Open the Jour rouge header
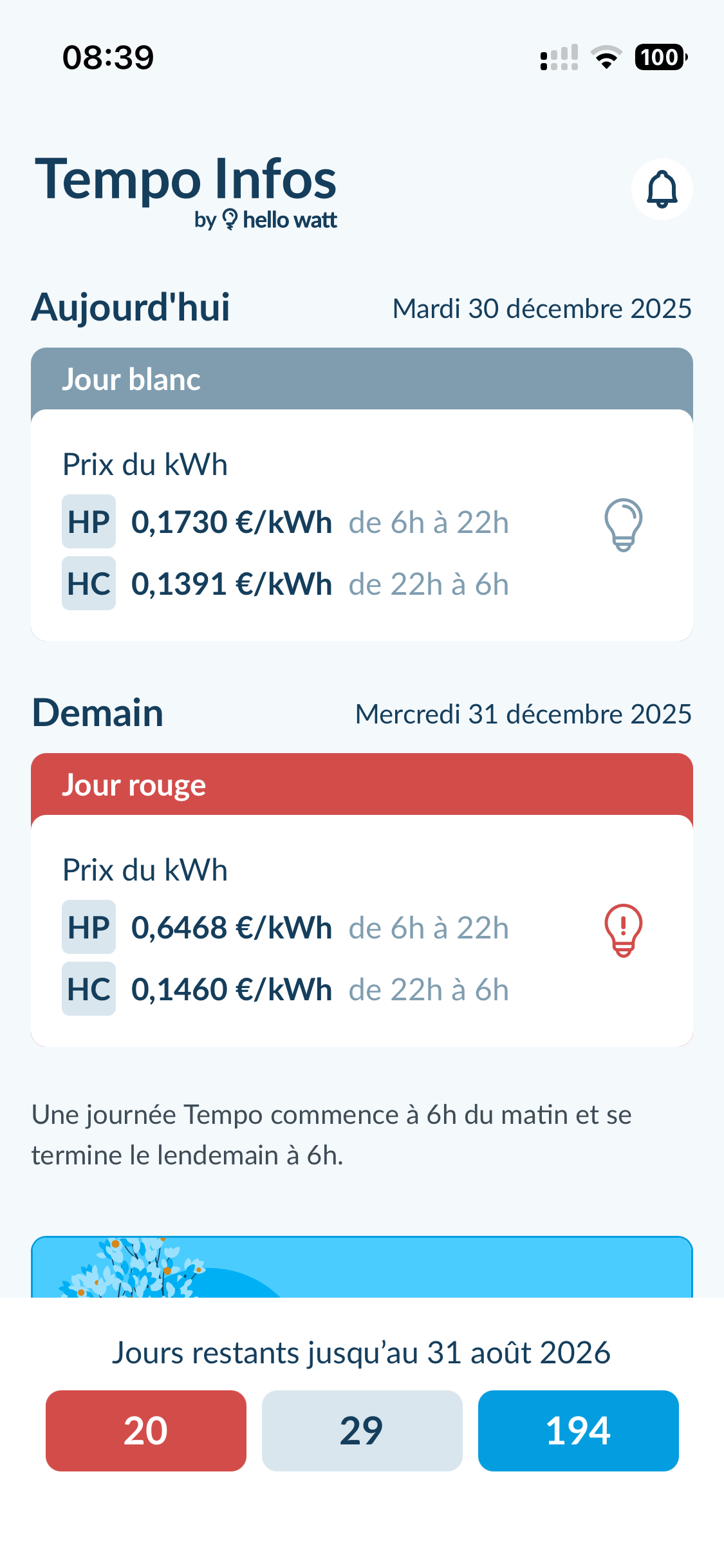This screenshot has width=724, height=1568. click(x=362, y=785)
